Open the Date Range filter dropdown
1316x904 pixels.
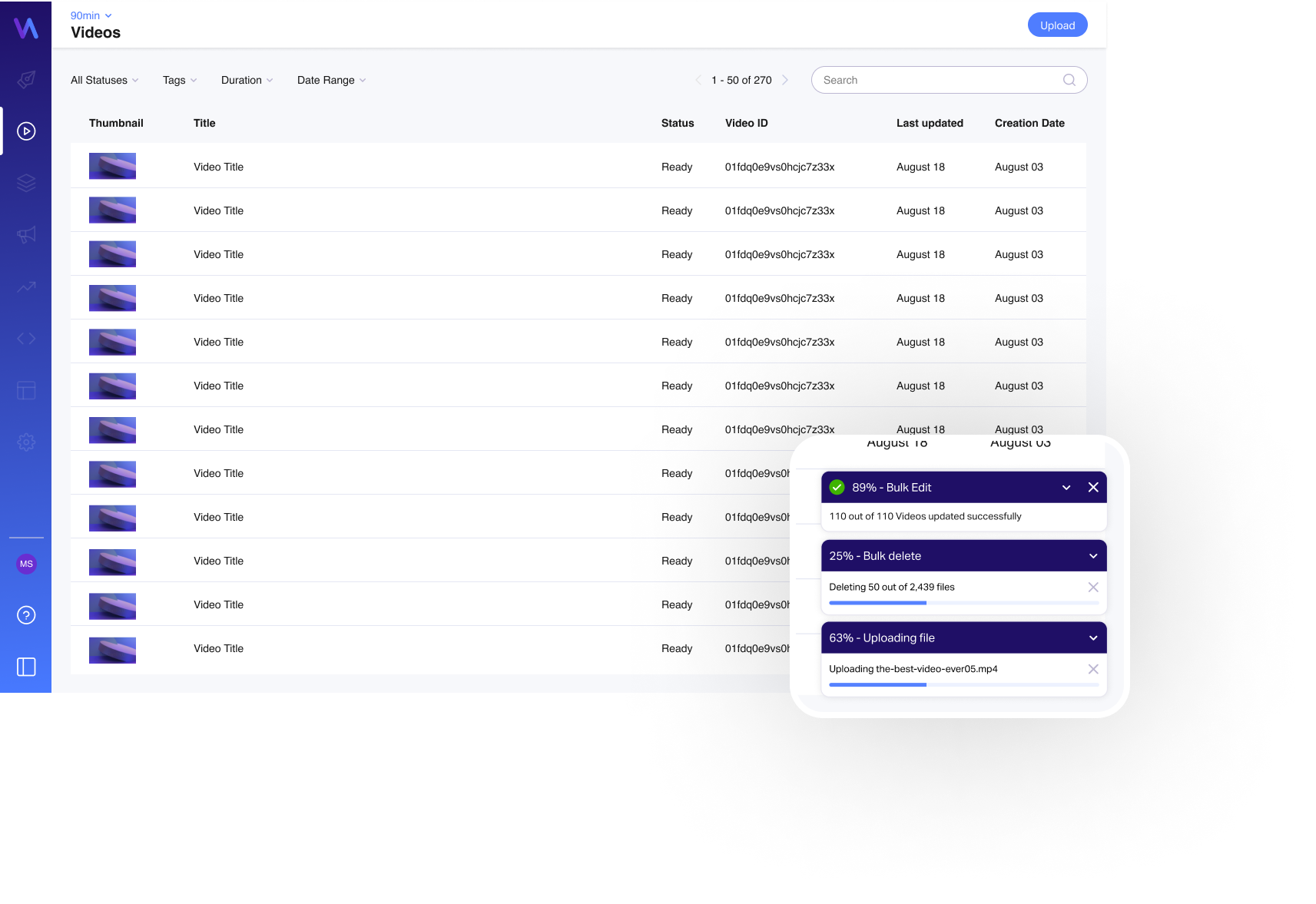click(332, 80)
